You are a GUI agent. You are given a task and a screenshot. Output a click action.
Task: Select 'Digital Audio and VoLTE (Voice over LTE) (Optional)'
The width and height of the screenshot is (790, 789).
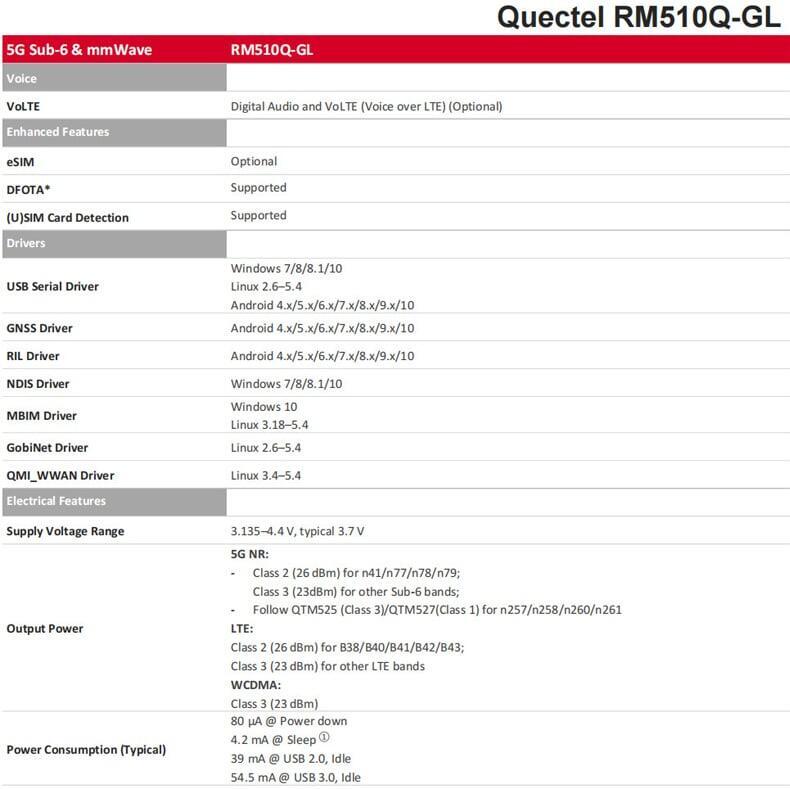(366, 106)
